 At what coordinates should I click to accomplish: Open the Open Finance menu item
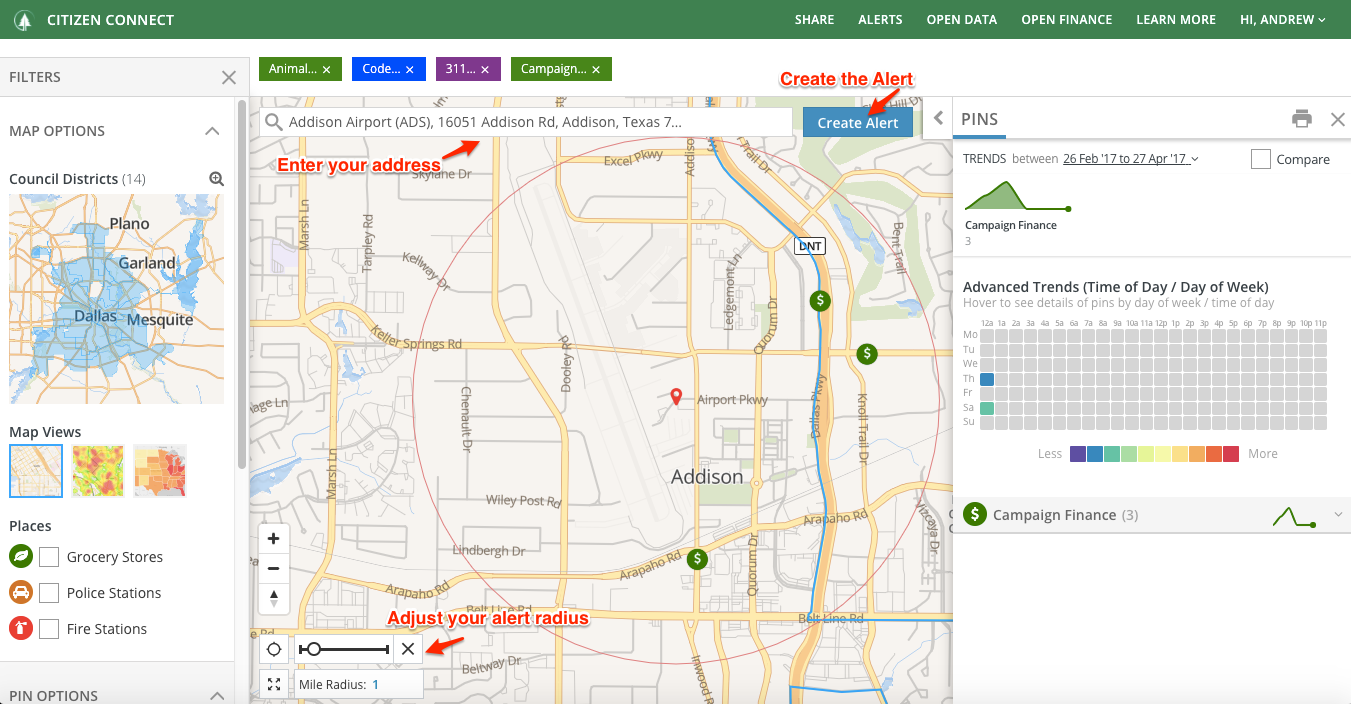tap(1066, 20)
